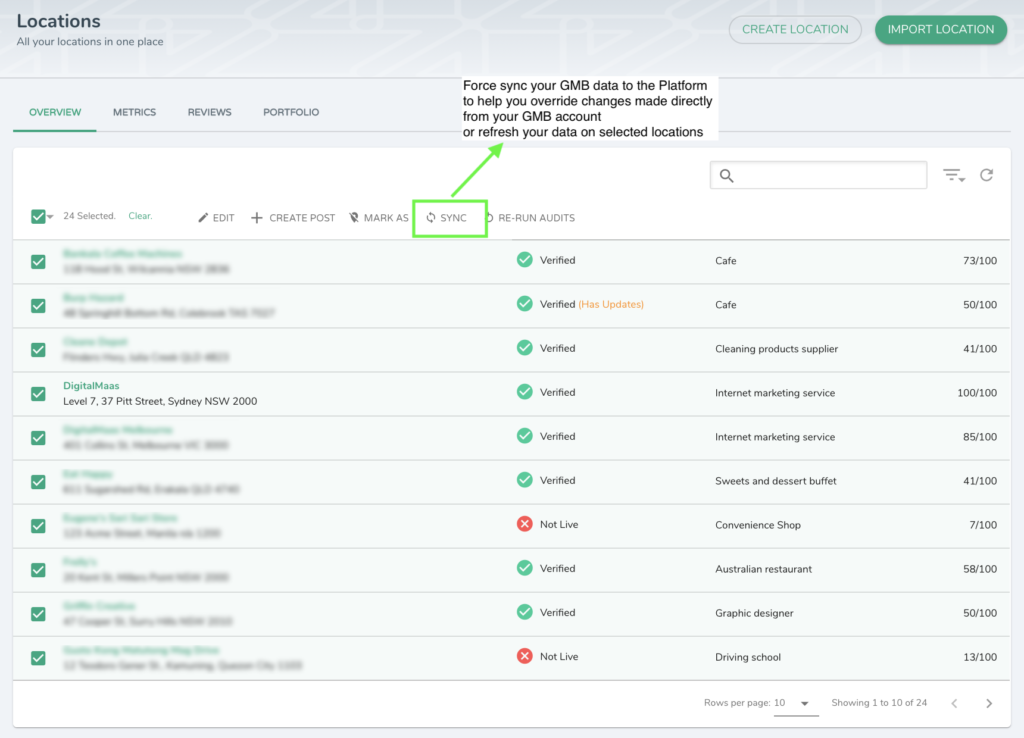Uncheck the Australian restaurant row checkbox
This screenshot has width=1024, height=738.
(x=39, y=570)
